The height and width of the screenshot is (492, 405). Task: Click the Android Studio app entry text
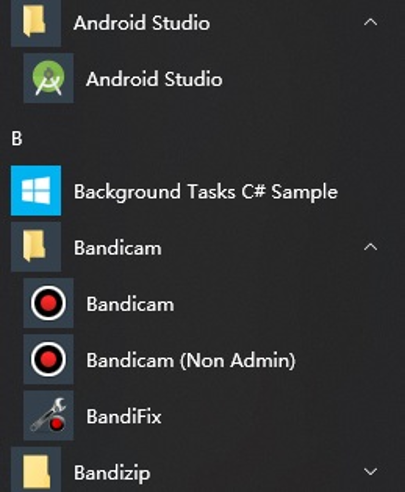pos(154,79)
